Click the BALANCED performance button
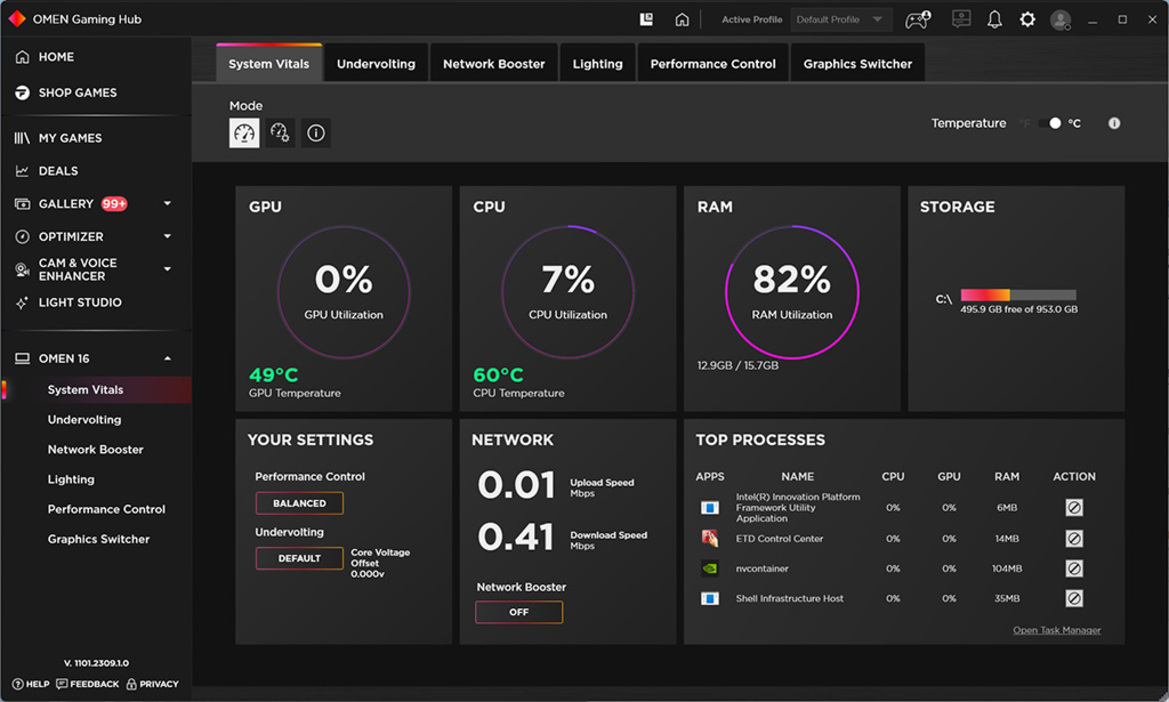 coord(299,503)
